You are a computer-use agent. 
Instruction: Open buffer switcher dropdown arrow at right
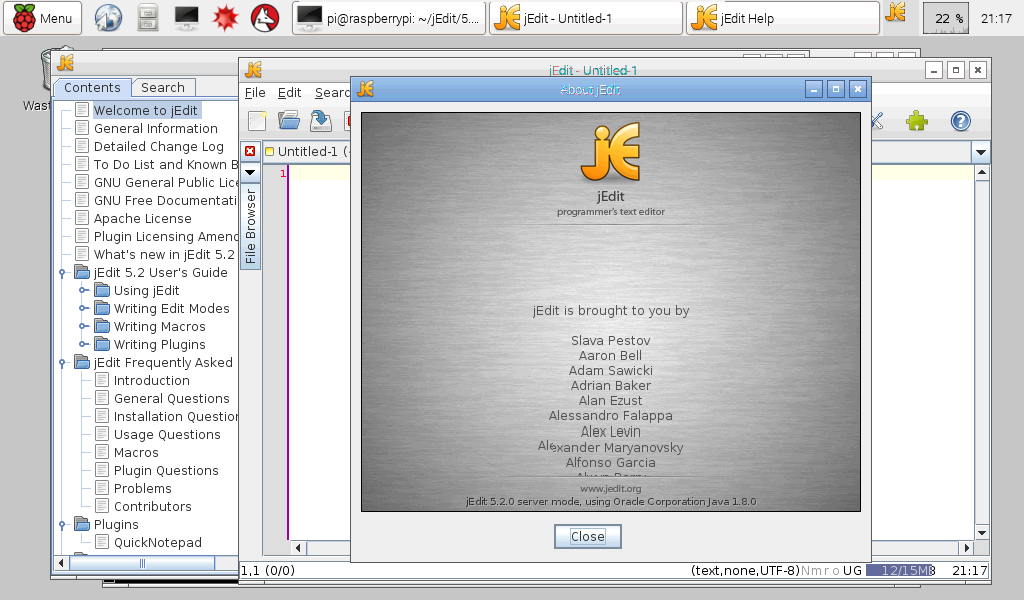[980, 152]
